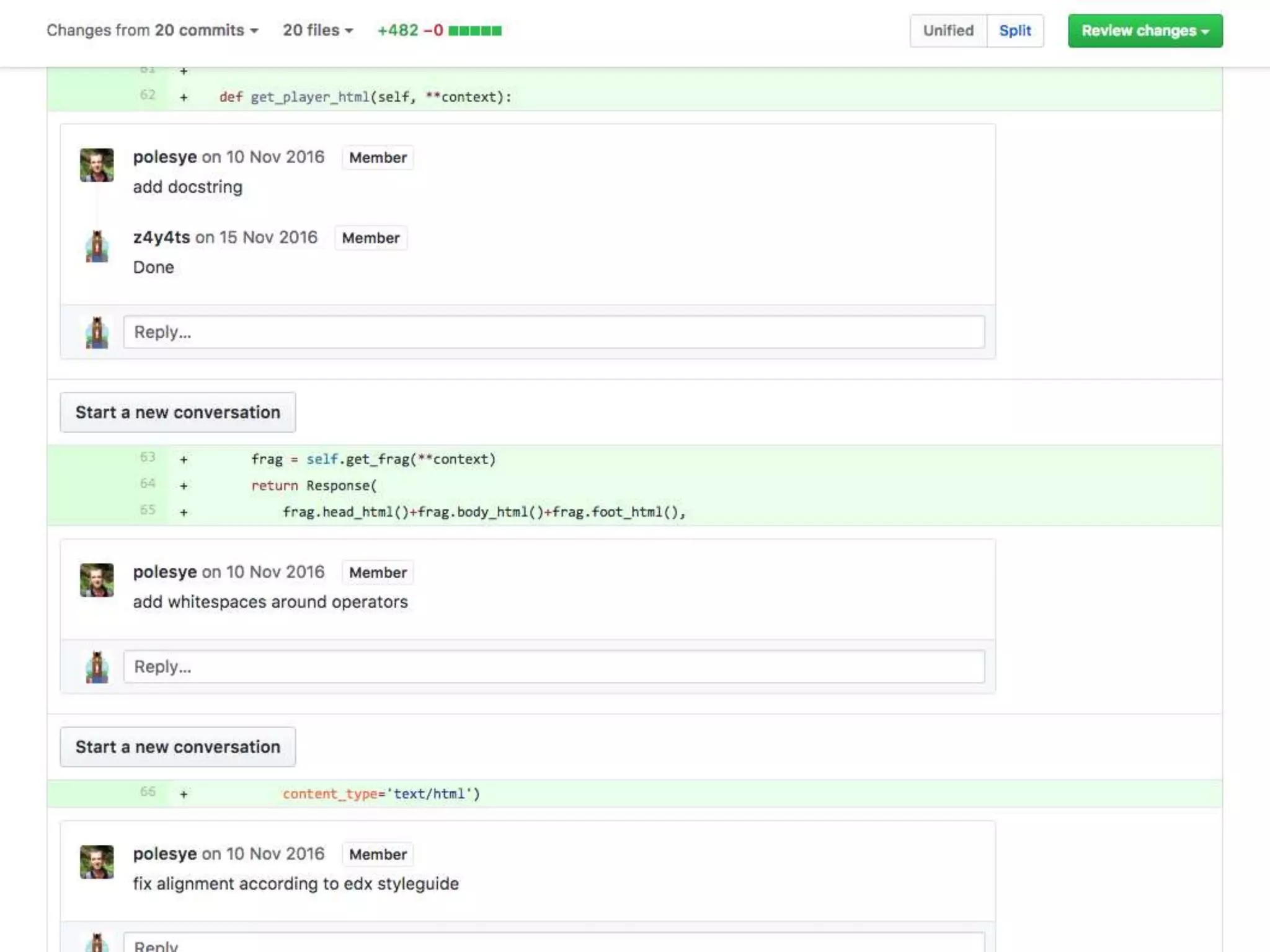Click polesye's avatar on alignment styleguide comment

click(x=97, y=862)
